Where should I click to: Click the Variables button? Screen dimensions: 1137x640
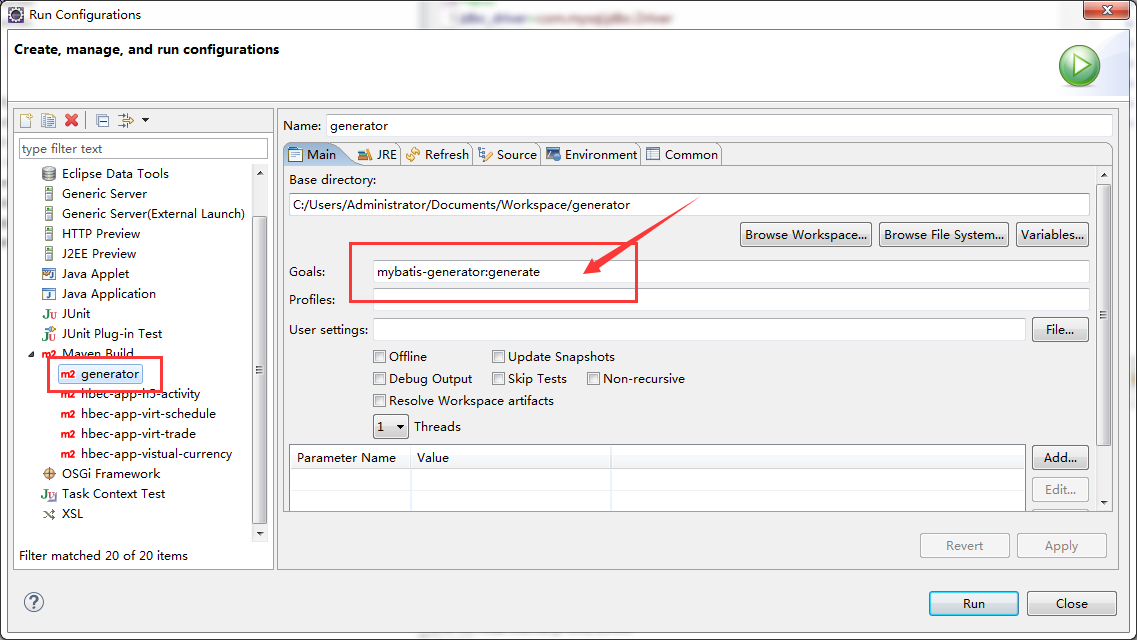[1052, 235]
